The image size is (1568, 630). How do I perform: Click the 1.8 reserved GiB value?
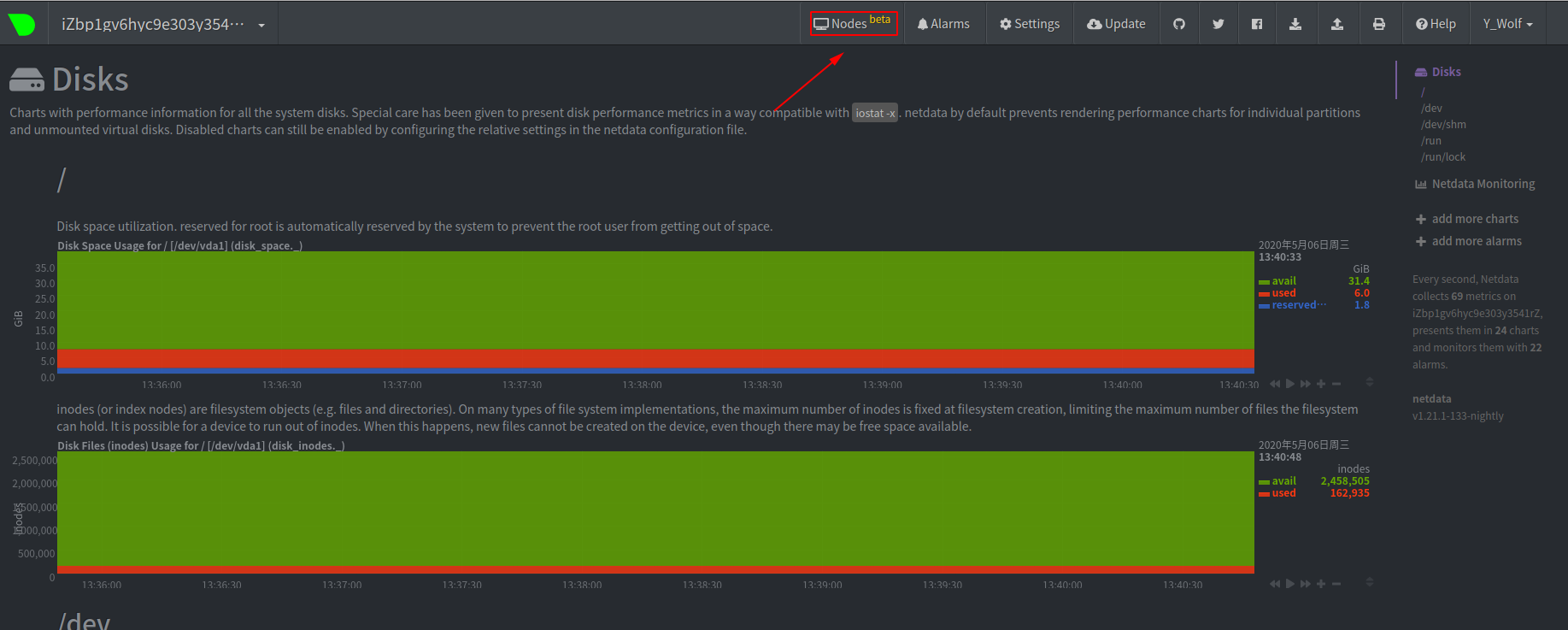tap(1362, 305)
